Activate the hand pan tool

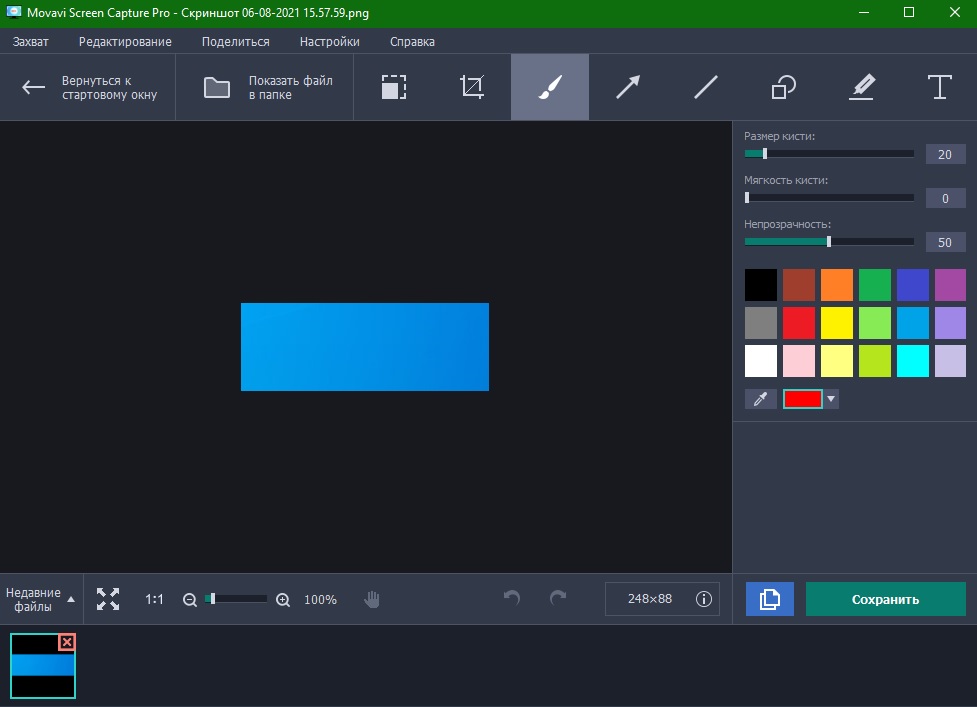(371, 599)
